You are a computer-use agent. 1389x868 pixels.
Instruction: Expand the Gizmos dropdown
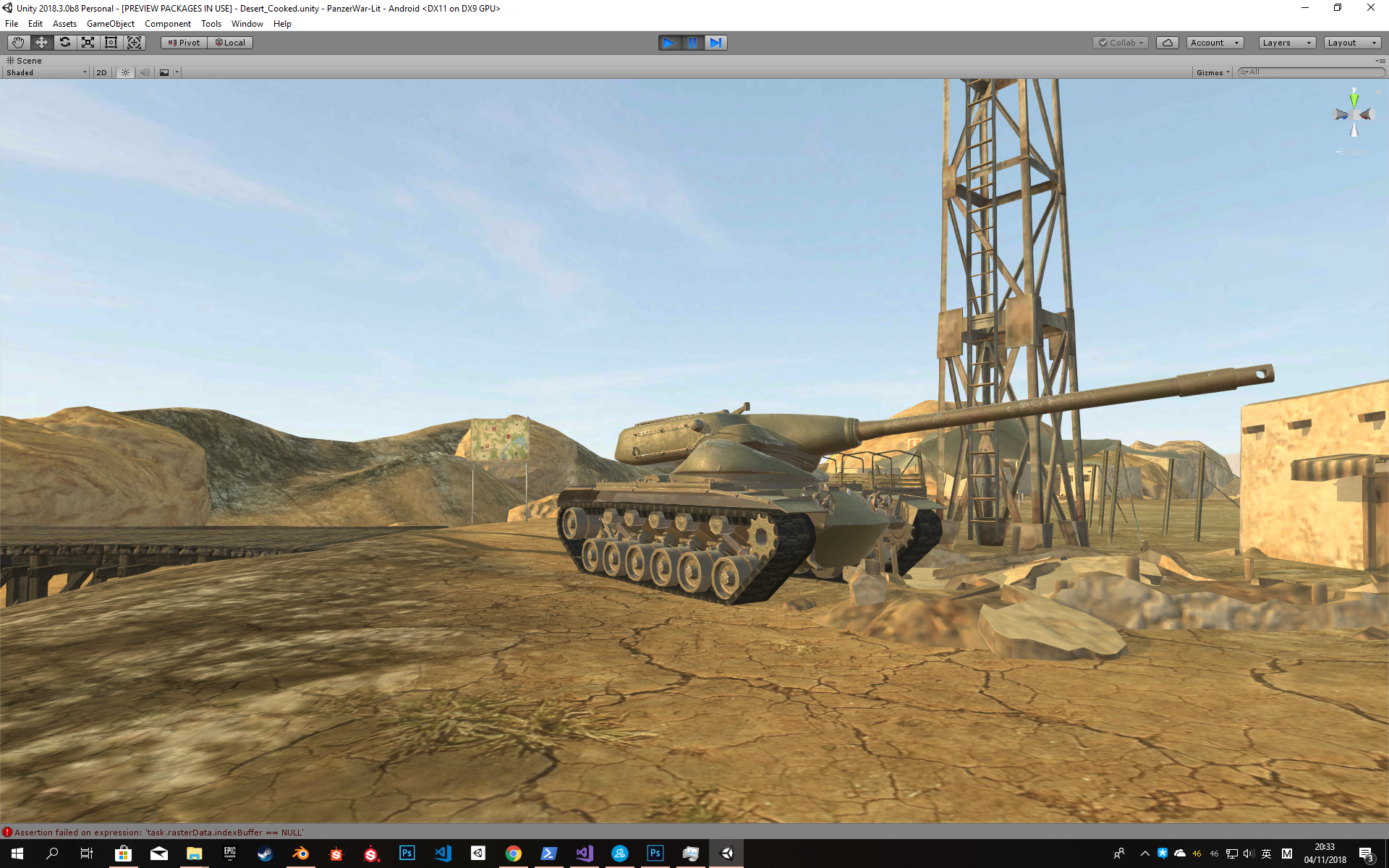1212,72
